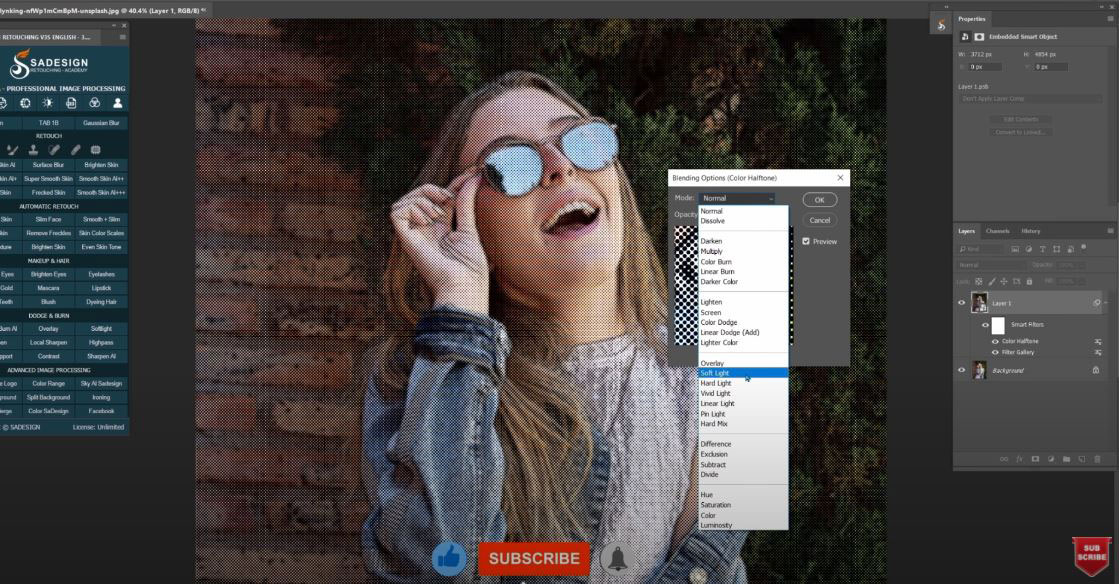Image resolution: width=1119 pixels, height=584 pixels.
Task: Toggle visibility of the Background layer
Action: [963, 370]
